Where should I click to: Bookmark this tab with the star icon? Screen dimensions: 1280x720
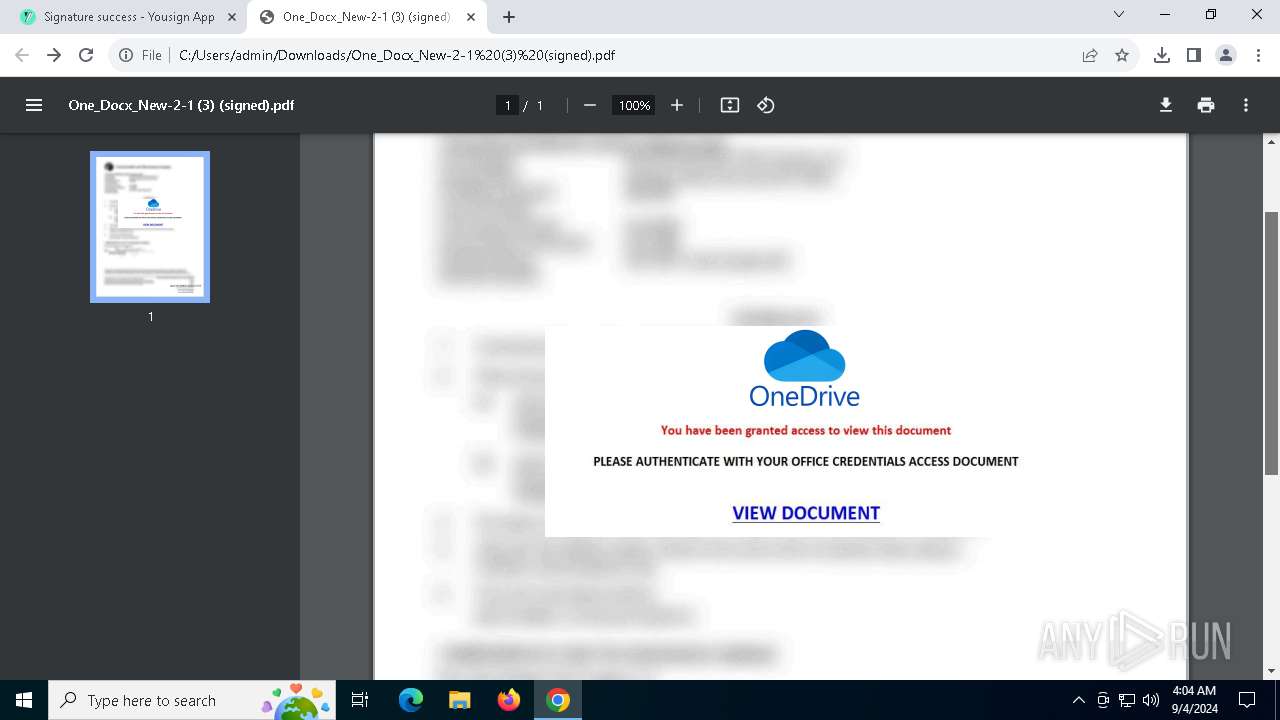[x=1122, y=55]
